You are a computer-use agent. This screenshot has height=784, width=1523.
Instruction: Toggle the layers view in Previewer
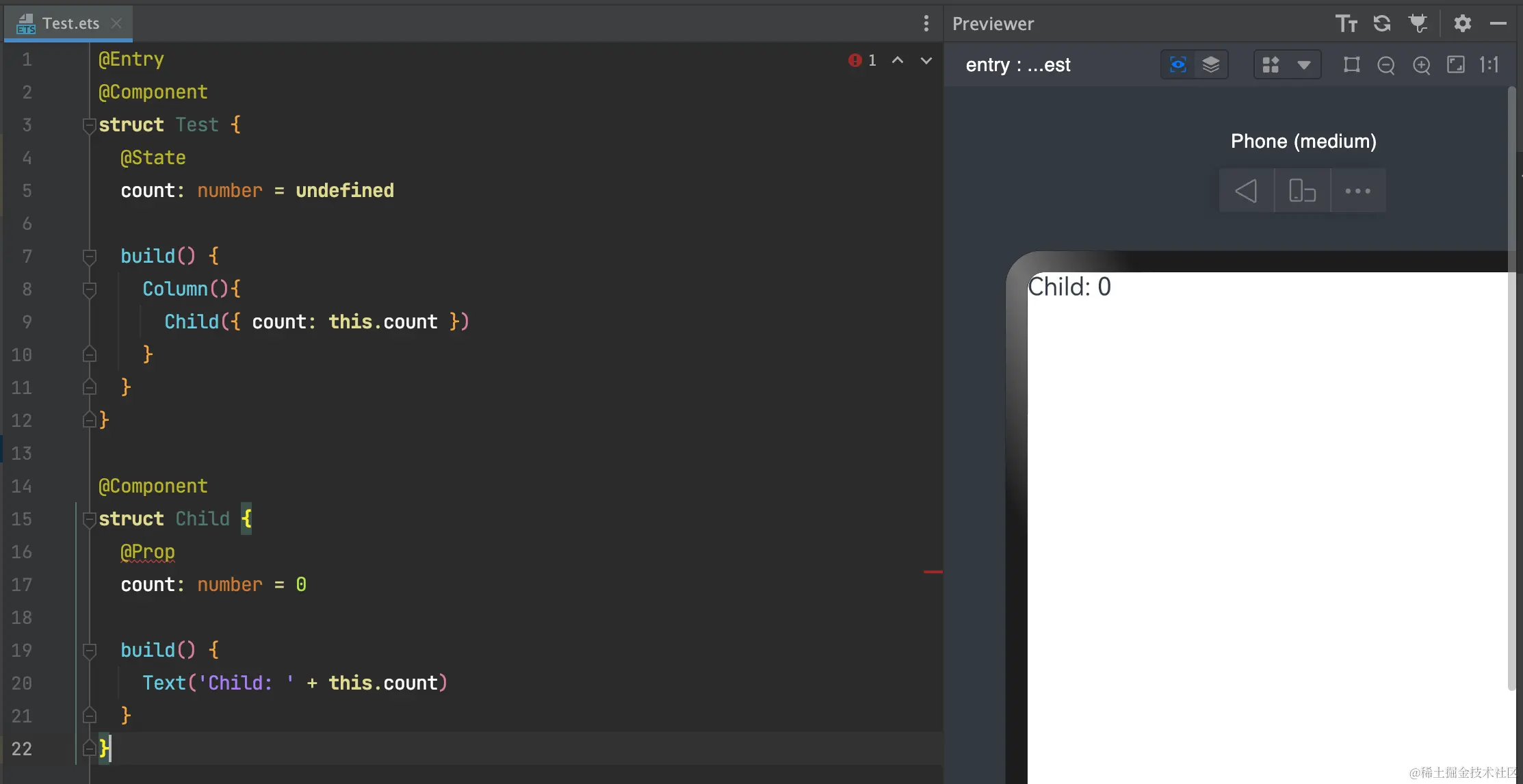(x=1210, y=65)
